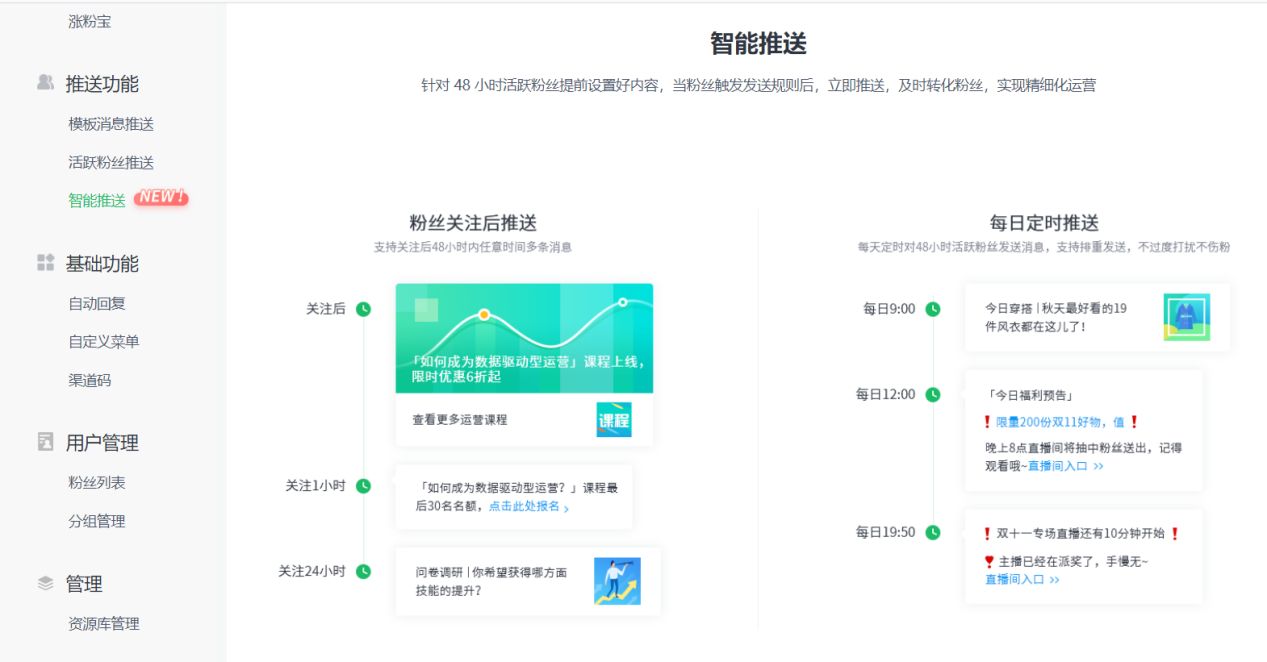
Task: Click the 每日12:00 timeline label
Action: coord(885,395)
